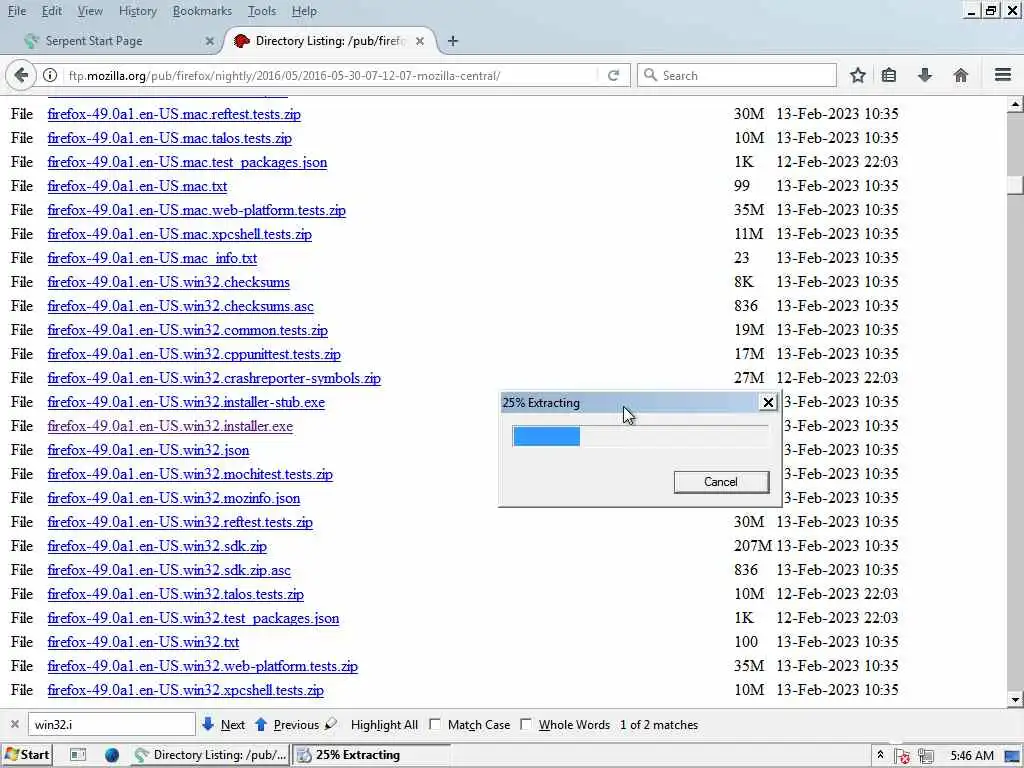
Task: Download win32.installer-stub.exe link
Action: click(x=186, y=402)
